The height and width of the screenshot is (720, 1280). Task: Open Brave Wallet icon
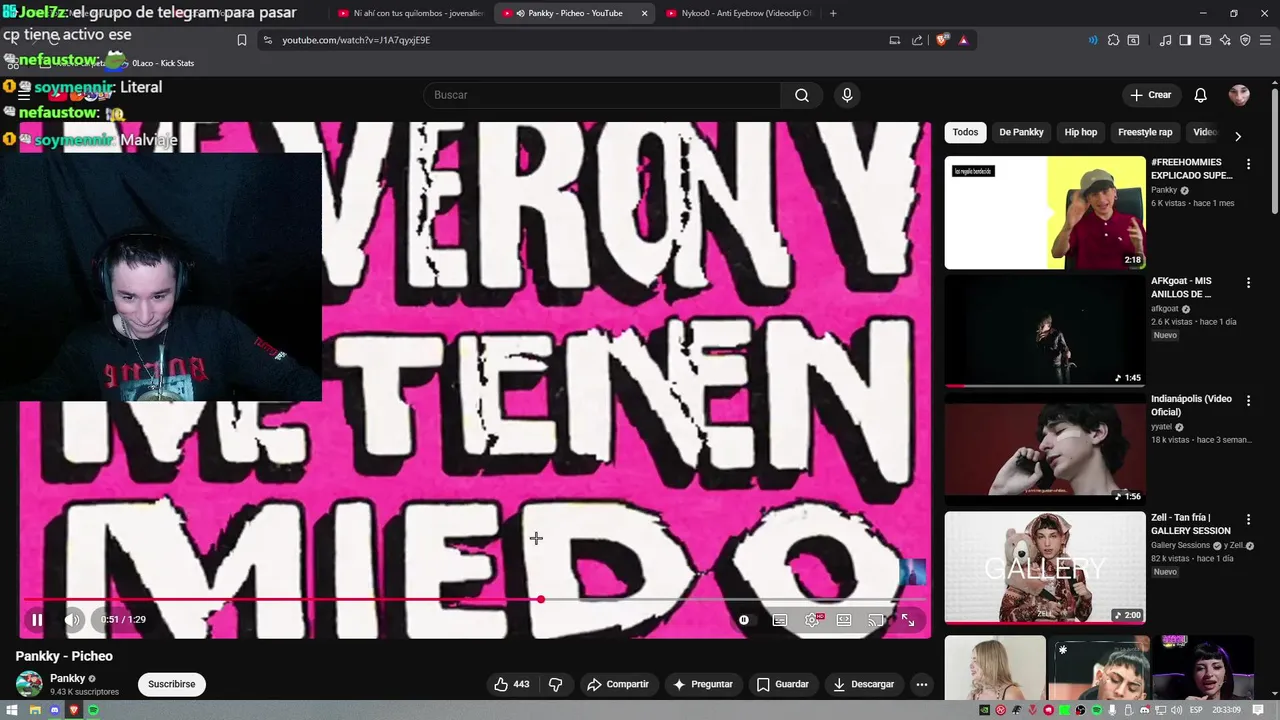(x=1205, y=40)
